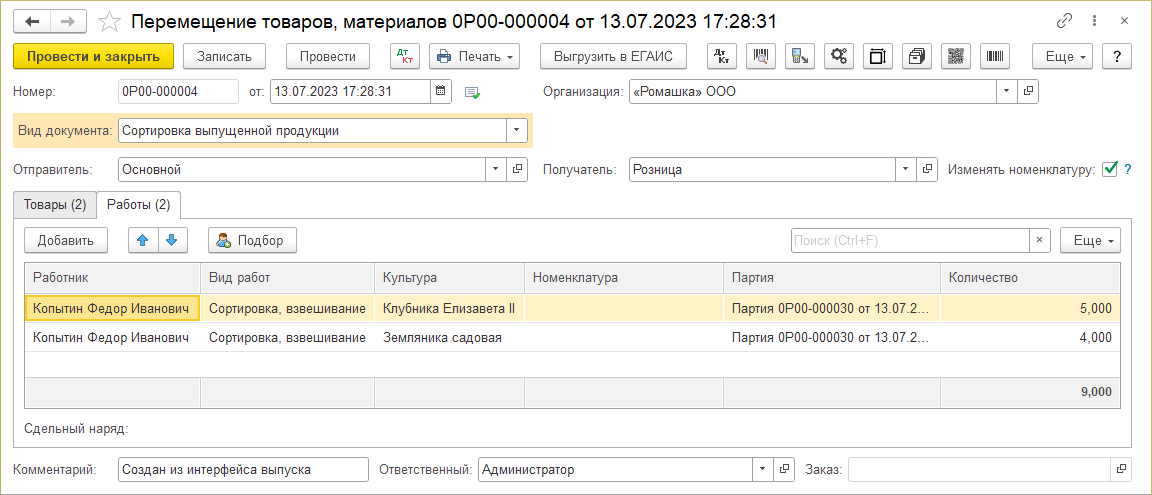
Task: Click the QR code toolbar icon
Action: coord(955,57)
